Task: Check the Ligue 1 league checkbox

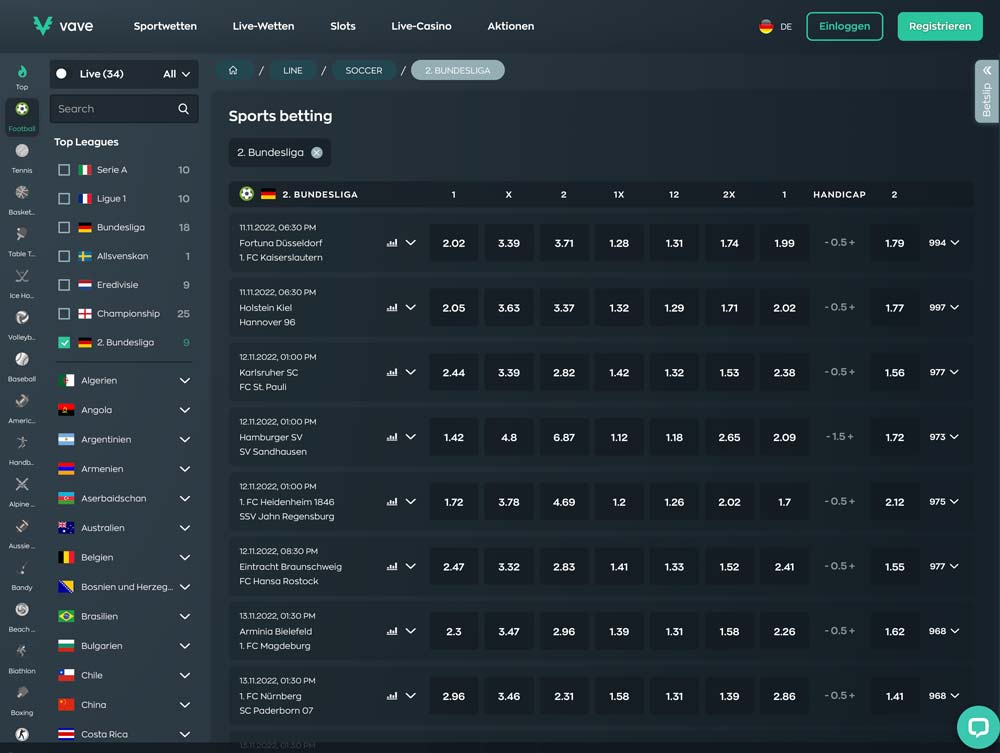Action: (x=64, y=198)
